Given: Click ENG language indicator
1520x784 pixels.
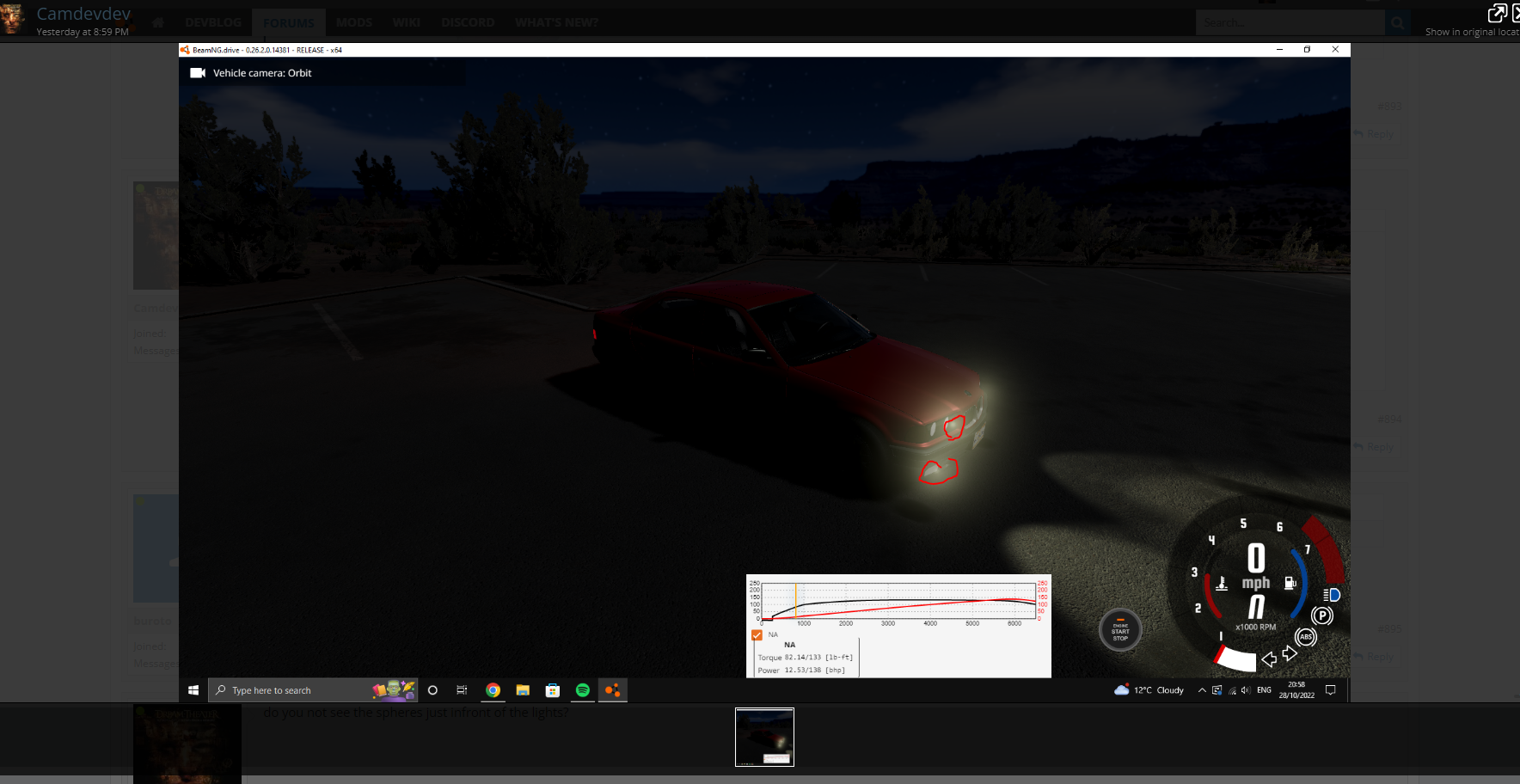Looking at the screenshot, I should [x=1264, y=690].
